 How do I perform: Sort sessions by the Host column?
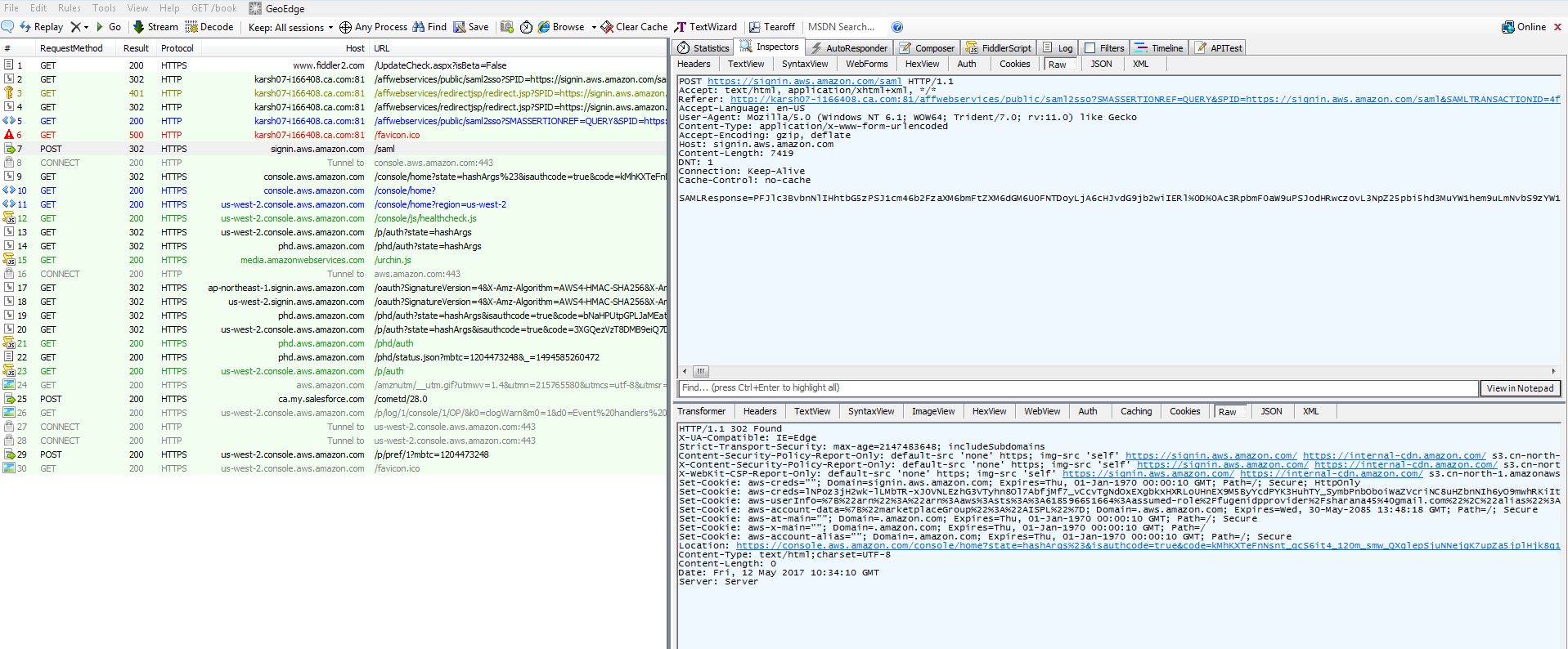tap(284, 48)
